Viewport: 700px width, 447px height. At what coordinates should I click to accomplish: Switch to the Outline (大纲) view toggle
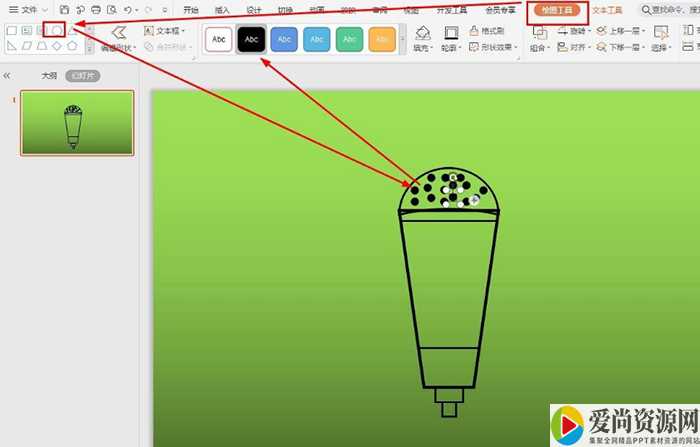(x=49, y=76)
